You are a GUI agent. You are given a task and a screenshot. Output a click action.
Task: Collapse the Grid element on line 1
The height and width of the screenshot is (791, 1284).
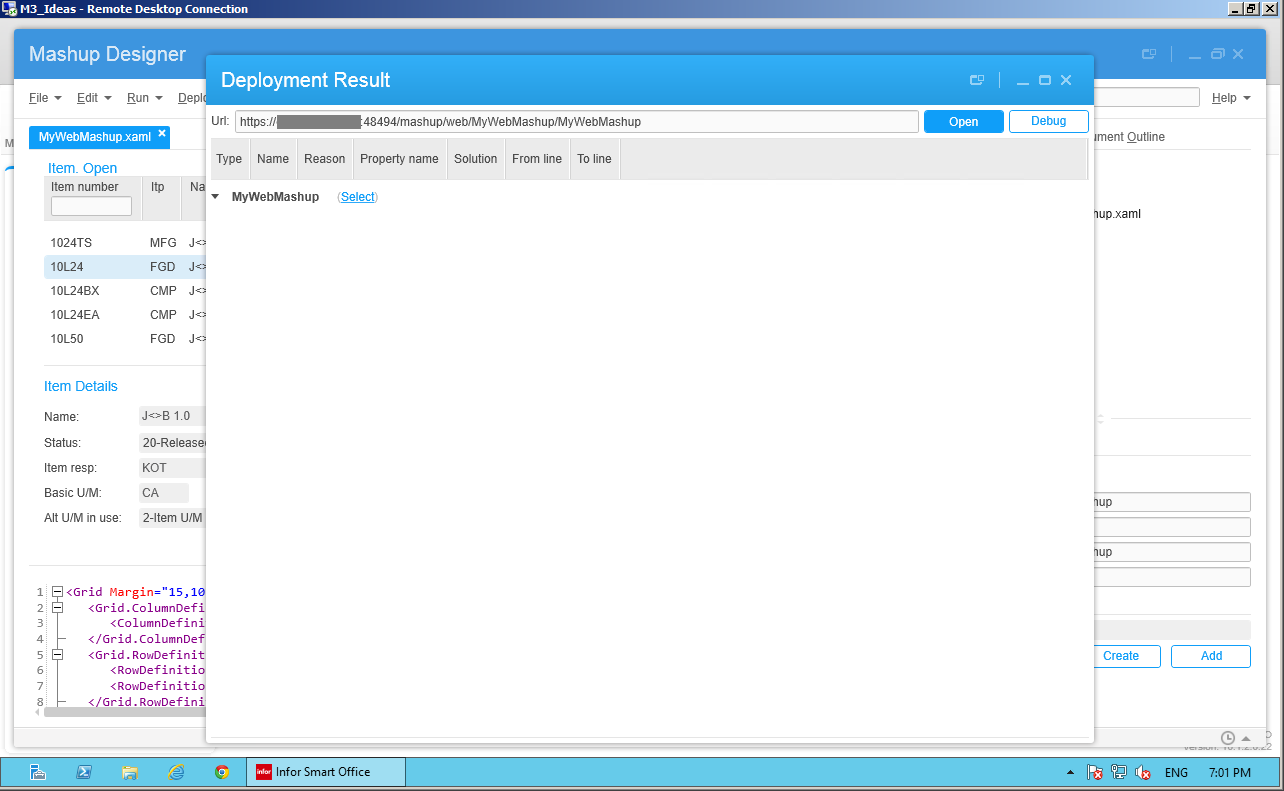click(57, 592)
